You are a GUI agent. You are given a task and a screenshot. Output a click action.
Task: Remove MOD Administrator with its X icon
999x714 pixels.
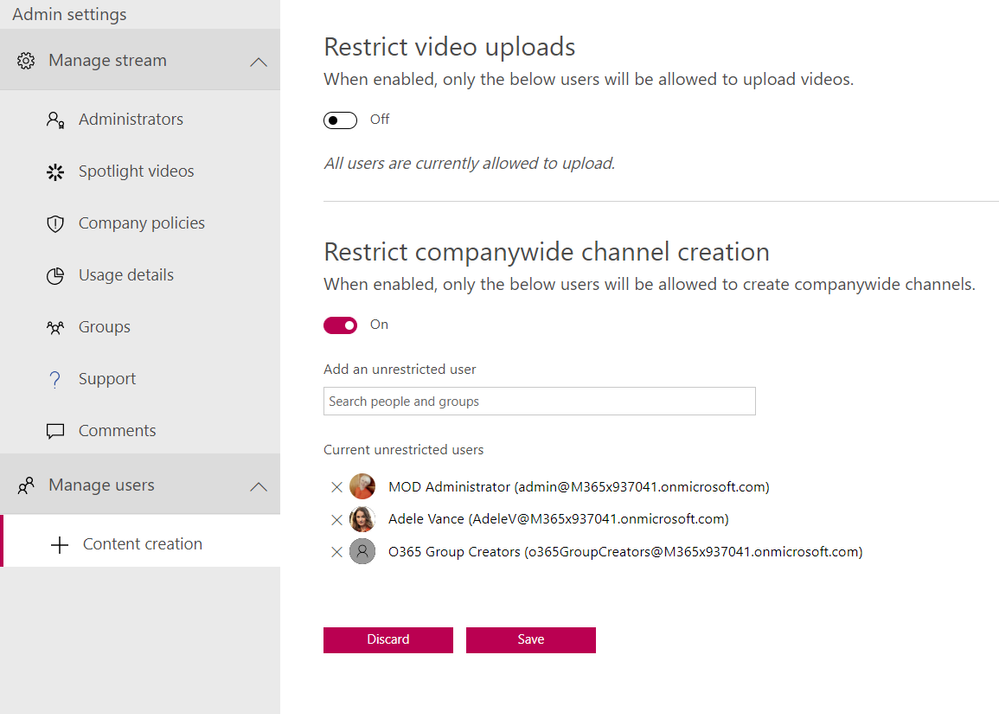pos(336,486)
